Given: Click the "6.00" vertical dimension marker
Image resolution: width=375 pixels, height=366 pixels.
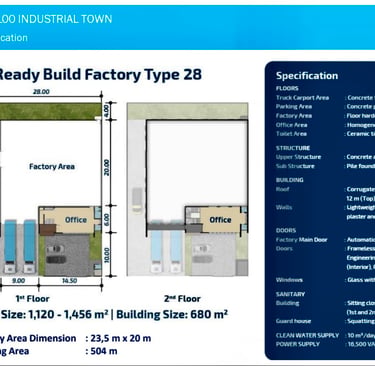Looking at the screenshot, I should (x=106, y=219).
